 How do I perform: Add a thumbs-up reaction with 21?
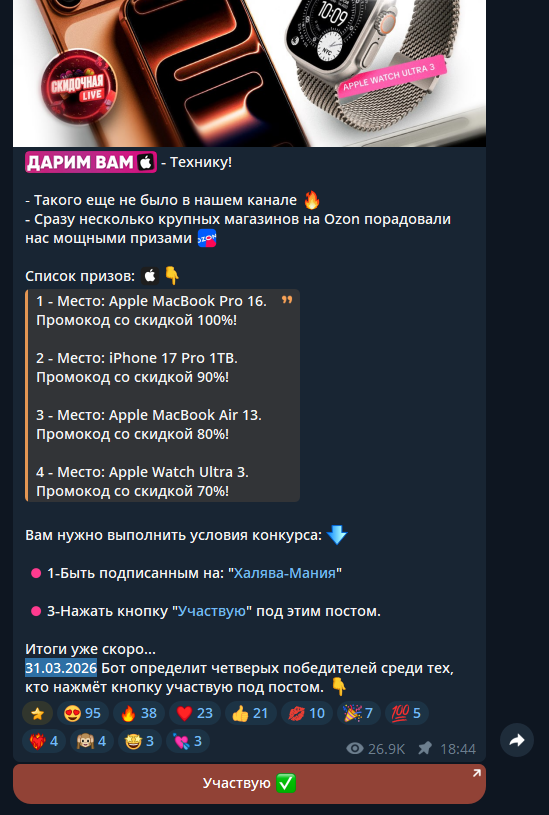pyautogui.click(x=251, y=713)
